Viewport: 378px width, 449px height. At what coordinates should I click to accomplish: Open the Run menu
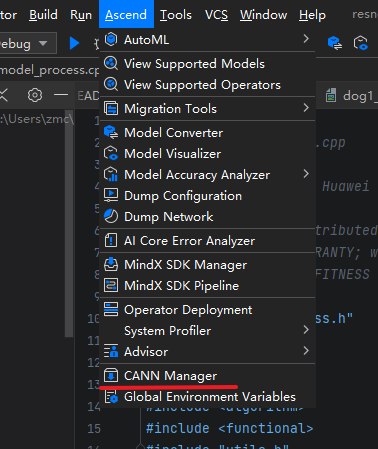[x=81, y=15]
